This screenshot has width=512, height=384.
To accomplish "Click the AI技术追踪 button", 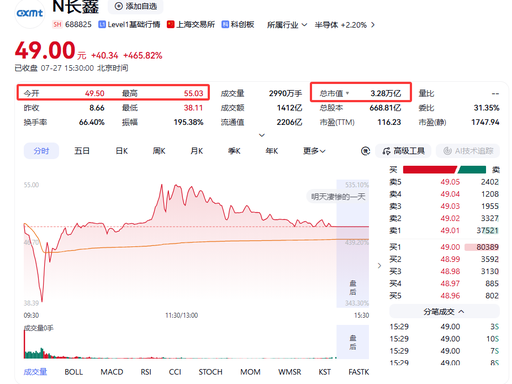I will tap(468, 151).
